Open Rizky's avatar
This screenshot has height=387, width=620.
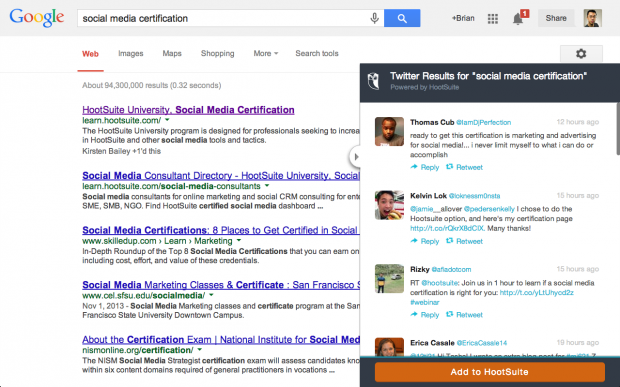coord(389,279)
